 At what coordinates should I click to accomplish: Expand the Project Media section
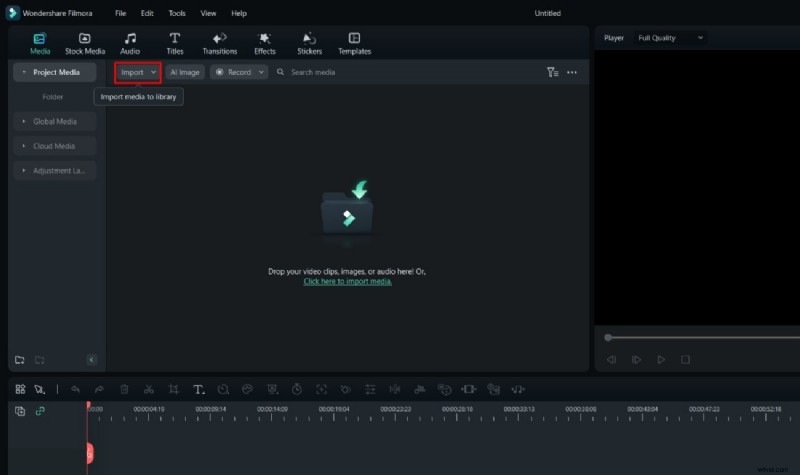point(55,72)
